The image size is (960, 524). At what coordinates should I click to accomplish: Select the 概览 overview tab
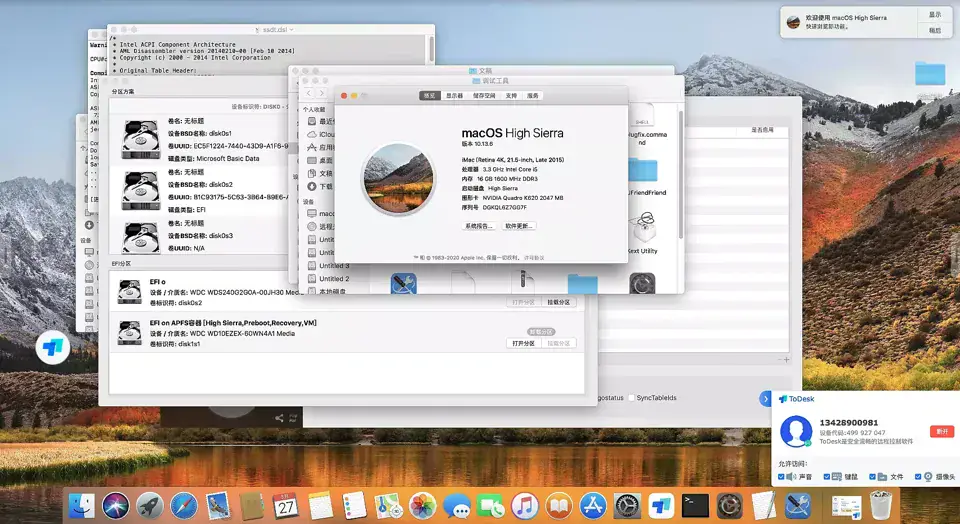(x=430, y=95)
